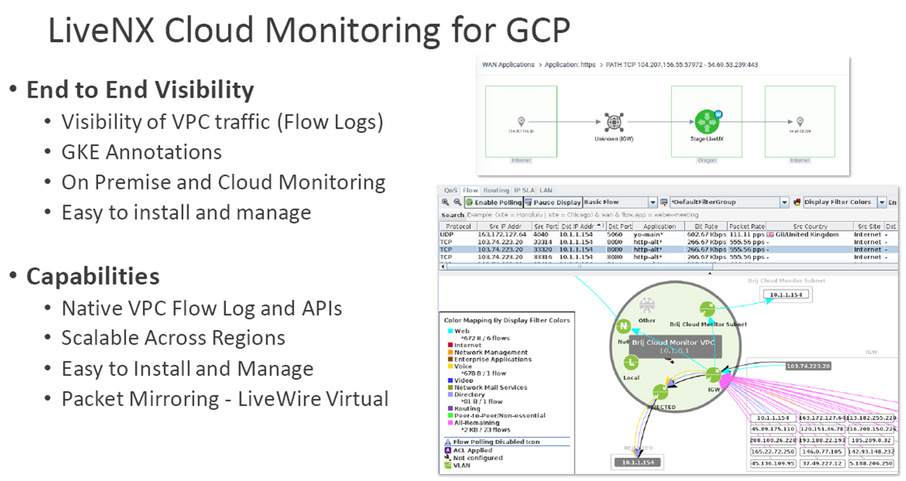Click the 10.1.1.154 box in Monitor Subnet
The width and height of the screenshot is (906, 481).
[785, 294]
